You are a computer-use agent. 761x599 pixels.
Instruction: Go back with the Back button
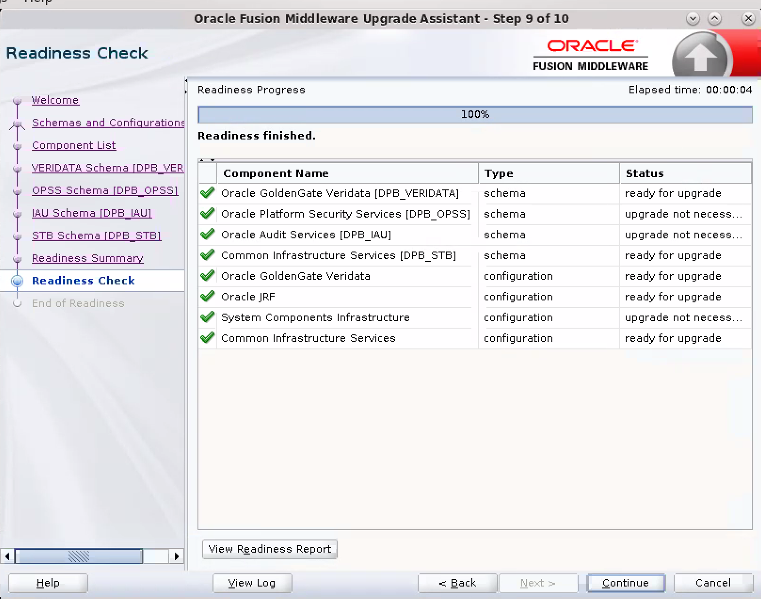(x=458, y=583)
